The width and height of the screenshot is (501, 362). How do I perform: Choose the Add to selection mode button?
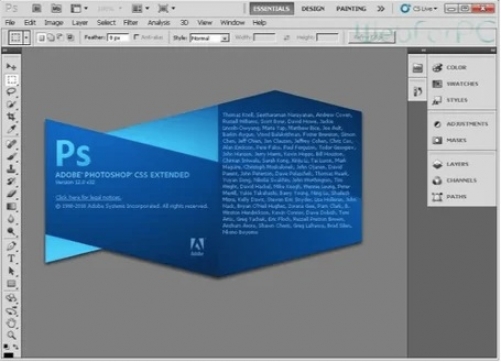[x=51, y=38]
